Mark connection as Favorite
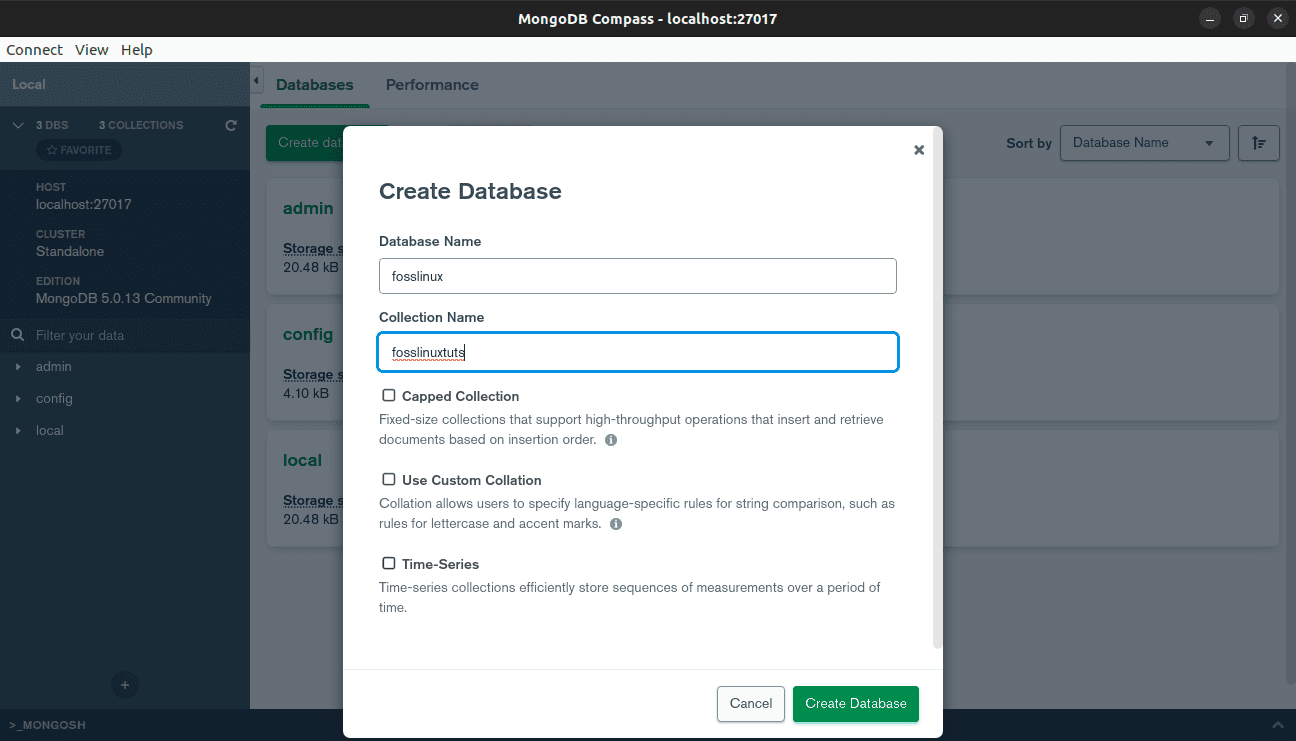This screenshot has width=1296, height=741. tap(79, 150)
